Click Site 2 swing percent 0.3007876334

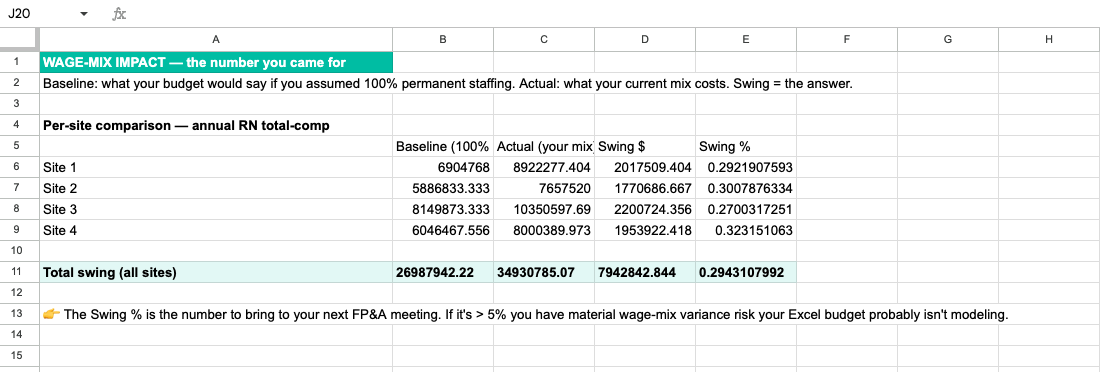(746, 188)
